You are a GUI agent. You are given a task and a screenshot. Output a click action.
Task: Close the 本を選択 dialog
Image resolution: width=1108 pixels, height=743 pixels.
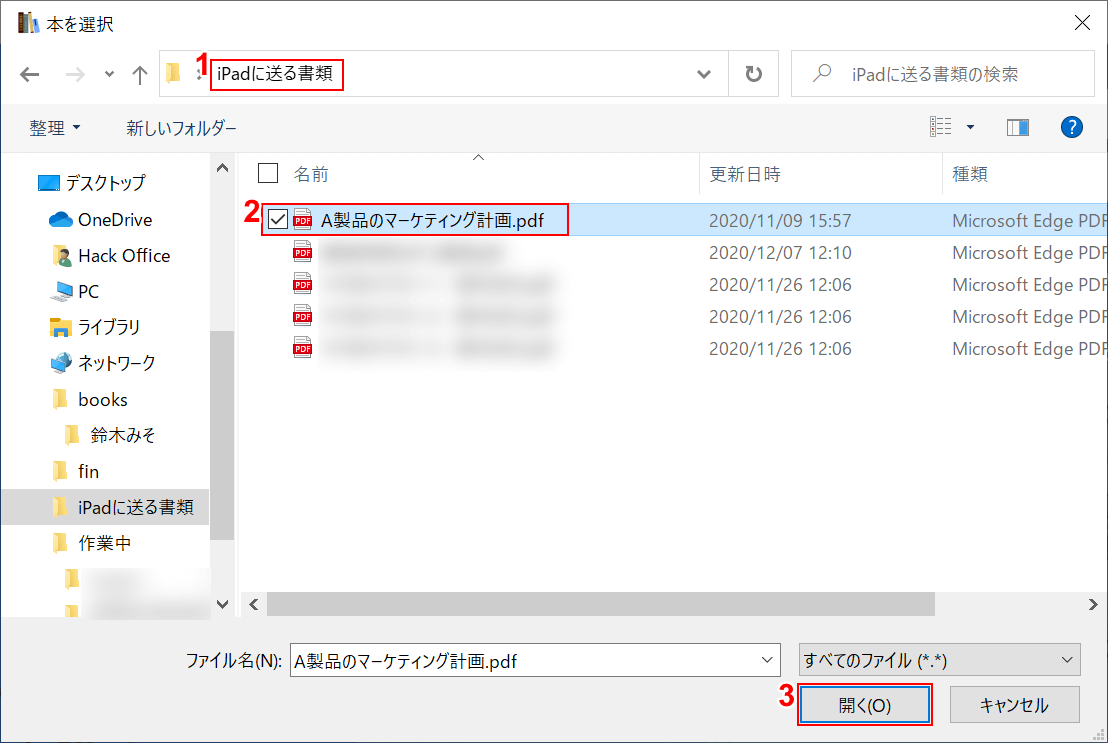pos(1082,23)
